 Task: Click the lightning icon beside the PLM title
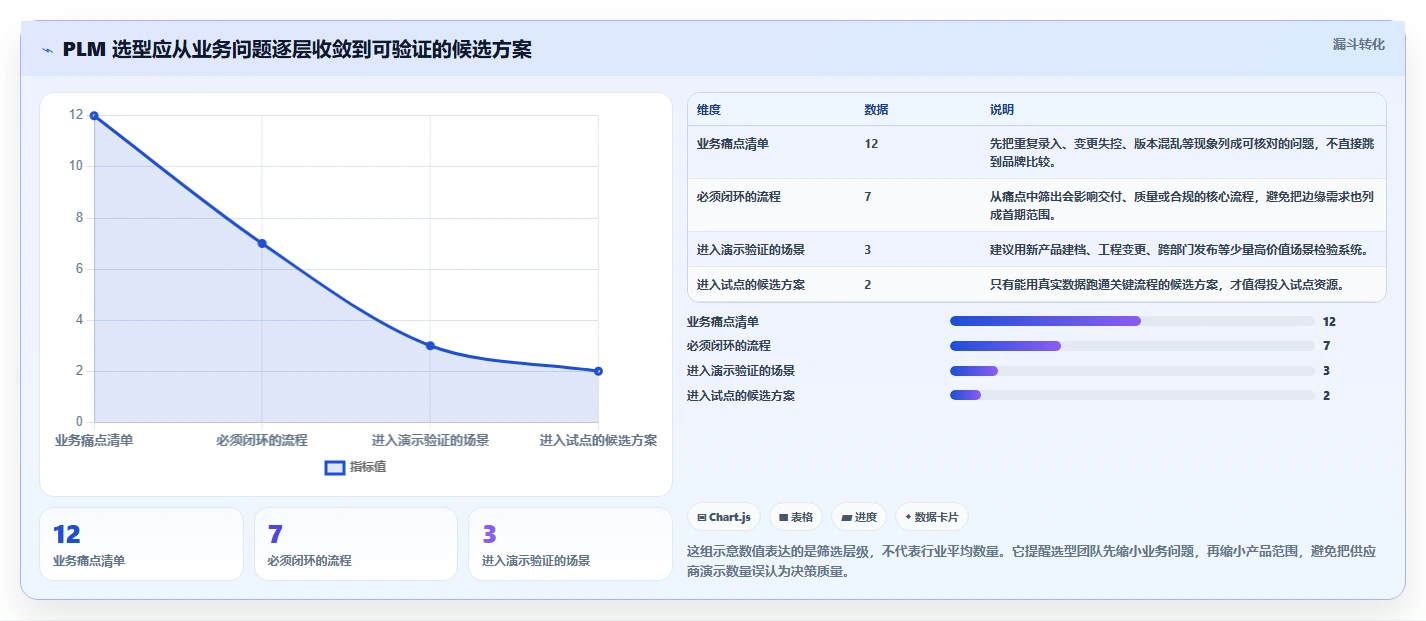pyautogui.click(x=47, y=50)
